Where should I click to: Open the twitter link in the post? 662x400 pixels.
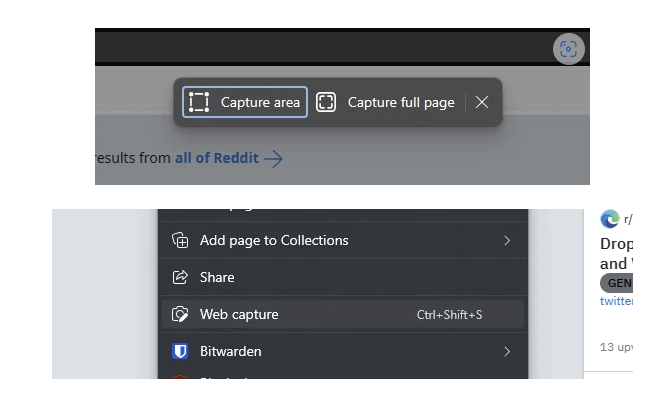616,301
